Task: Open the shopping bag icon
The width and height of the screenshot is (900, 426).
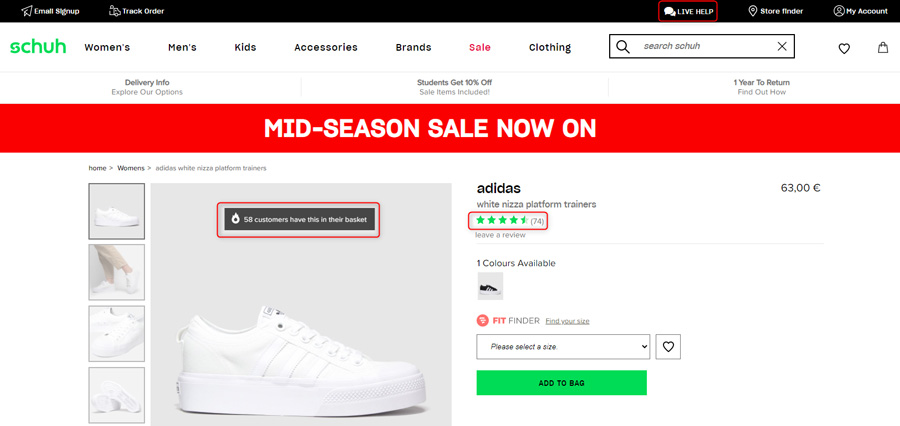Action: (x=883, y=48)
